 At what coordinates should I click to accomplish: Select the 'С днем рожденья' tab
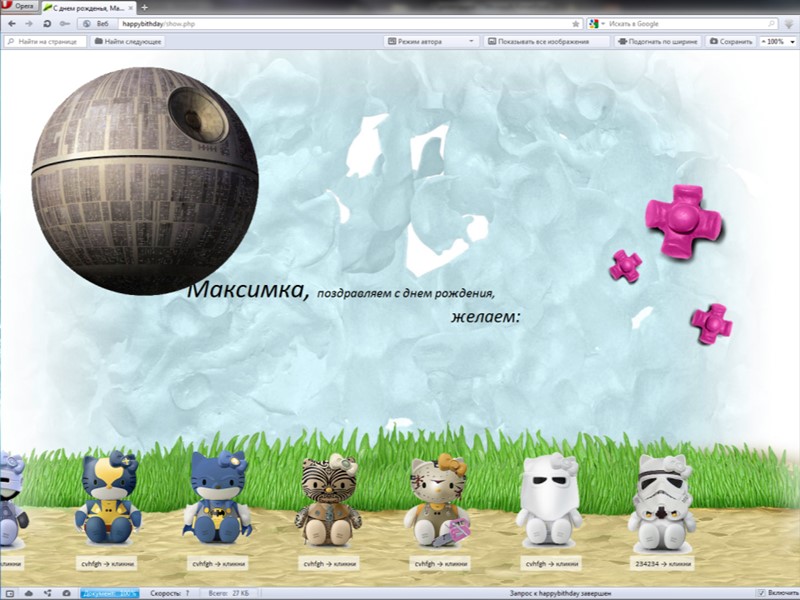[88, 8]
